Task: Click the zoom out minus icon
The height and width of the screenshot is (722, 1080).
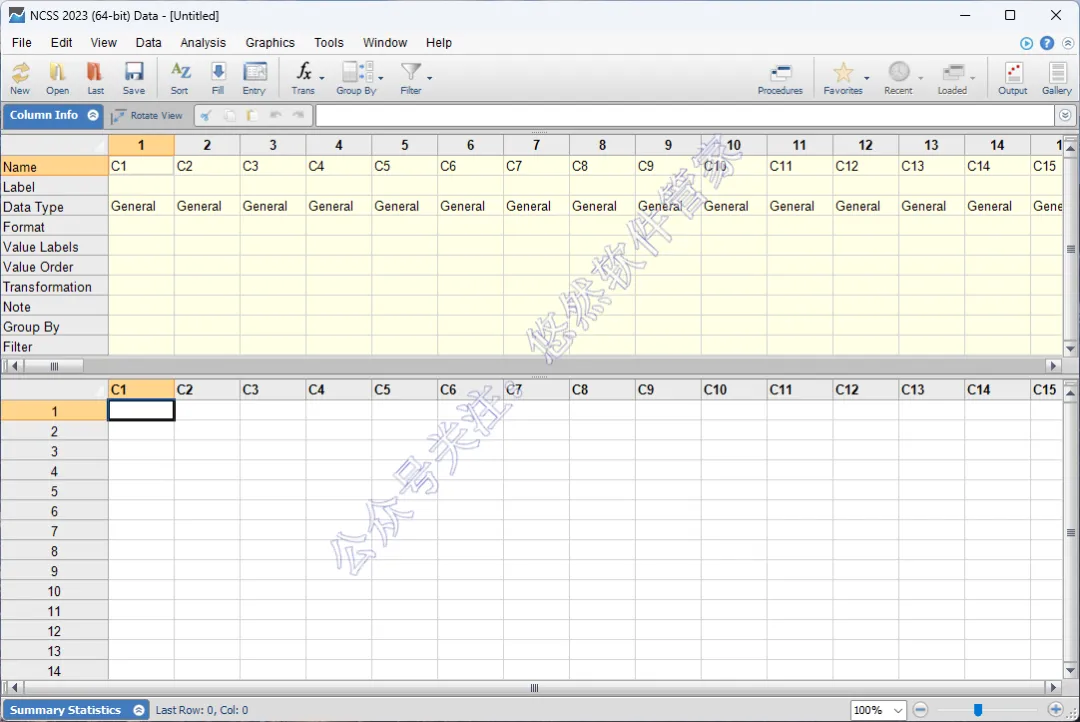Action: [x=920, y=710]
